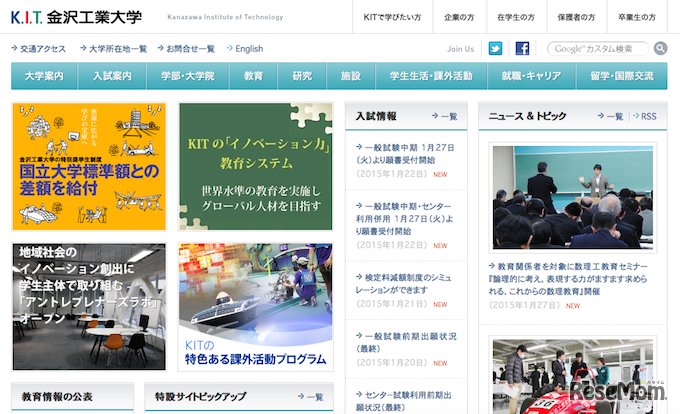Open the 入試案内 menu
The image size is (680, 414).
click(x=112, y=76)
